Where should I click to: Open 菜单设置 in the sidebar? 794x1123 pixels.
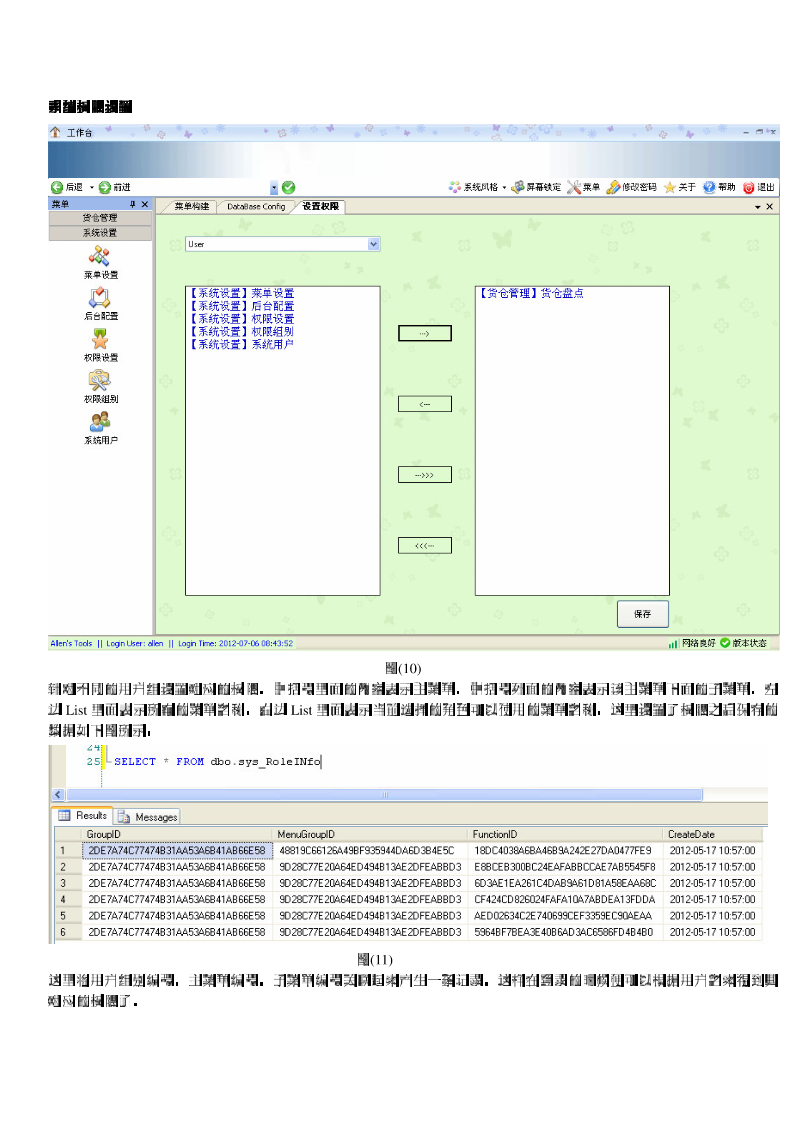pyautogui.click(x=100, y=262)
